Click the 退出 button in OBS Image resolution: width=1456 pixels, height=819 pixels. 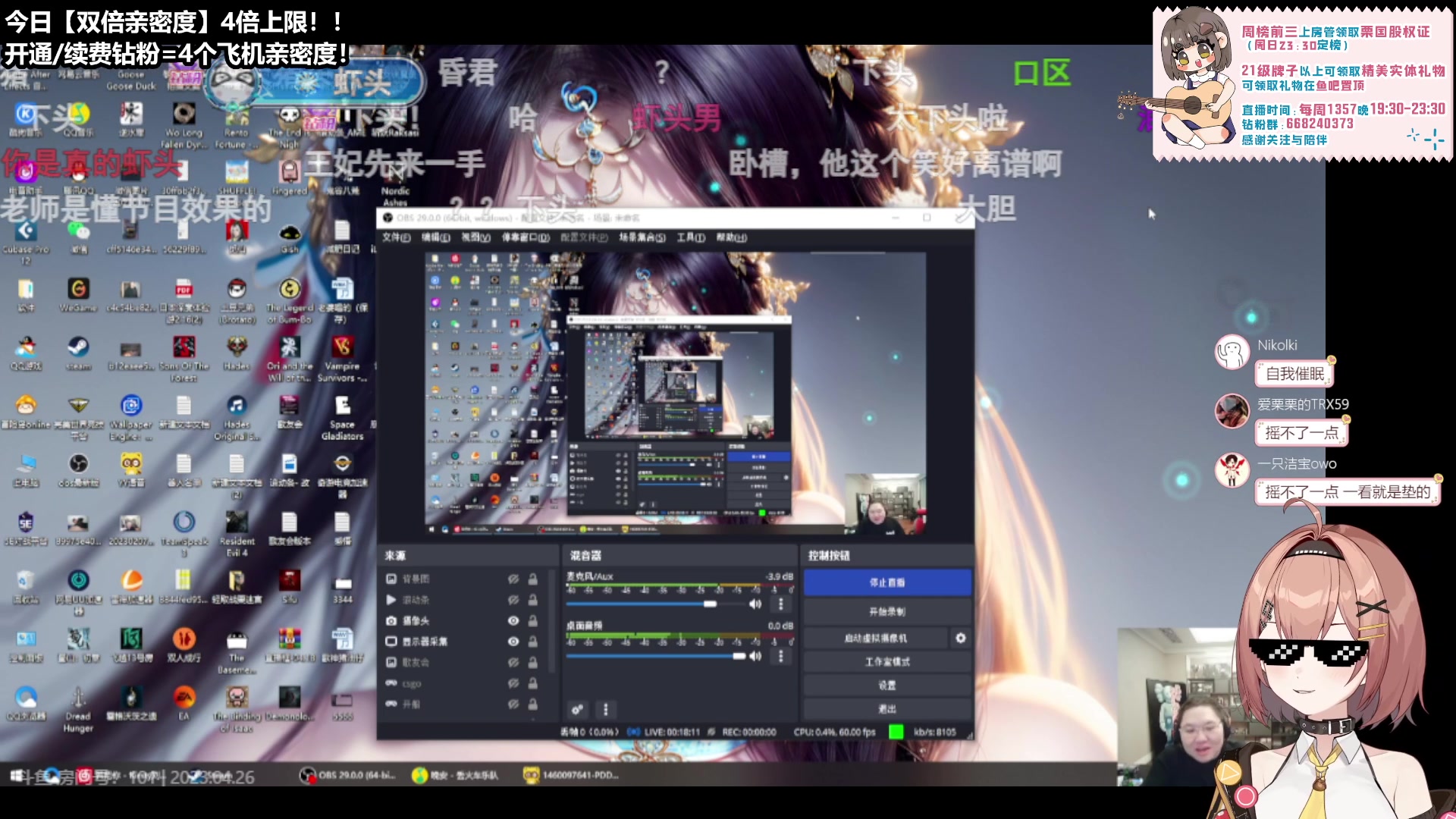point(887,708)
